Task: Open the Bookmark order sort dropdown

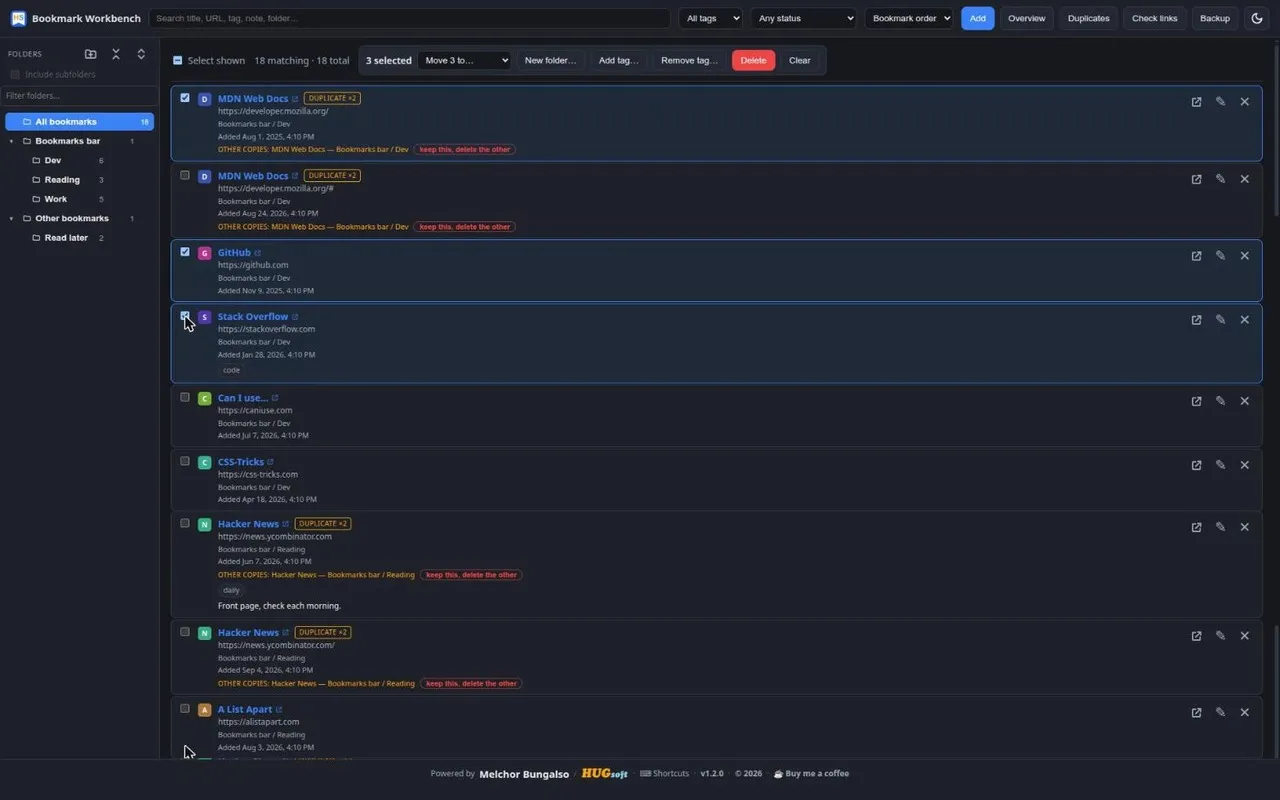Action: point(909,18)
